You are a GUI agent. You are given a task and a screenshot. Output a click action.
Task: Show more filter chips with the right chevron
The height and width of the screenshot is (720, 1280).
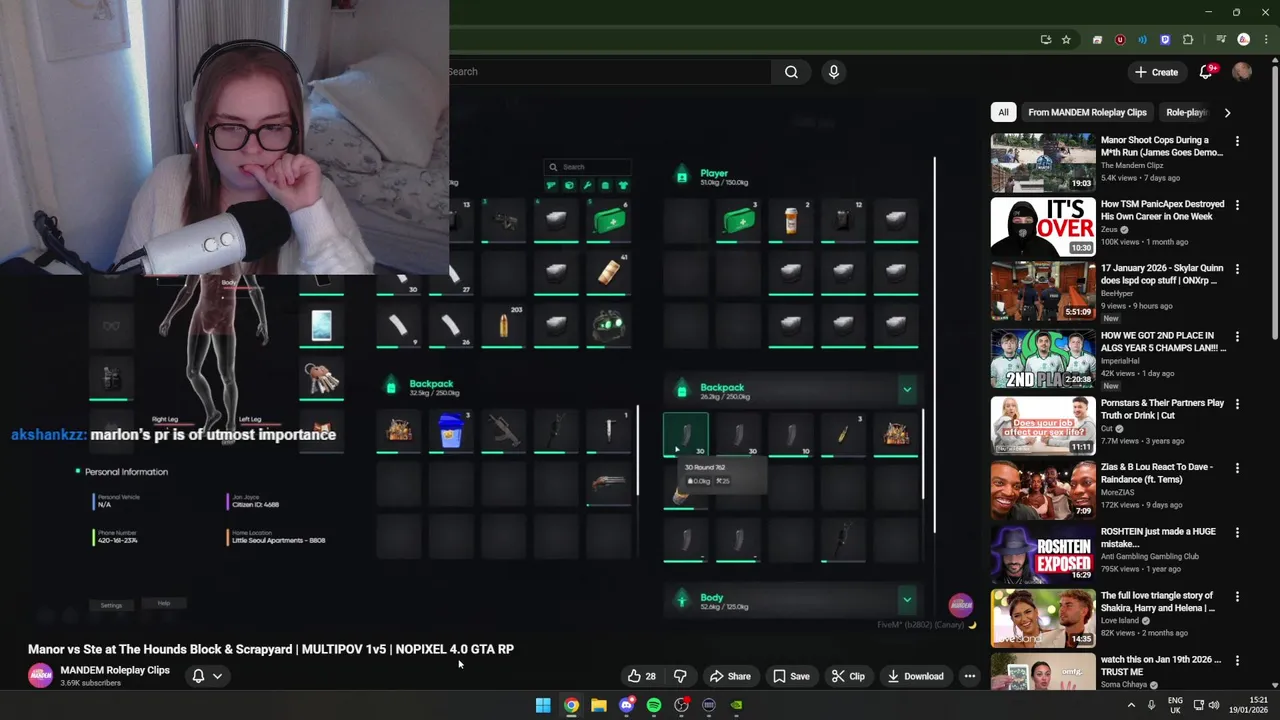point(1227,112)
